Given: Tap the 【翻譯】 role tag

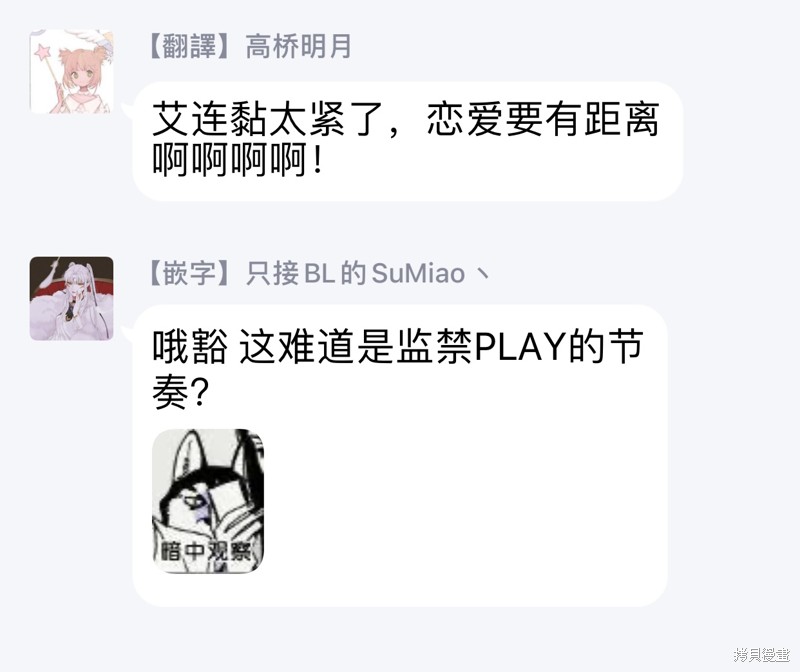Looking at the screenshot, I should [x=190, y=46].
